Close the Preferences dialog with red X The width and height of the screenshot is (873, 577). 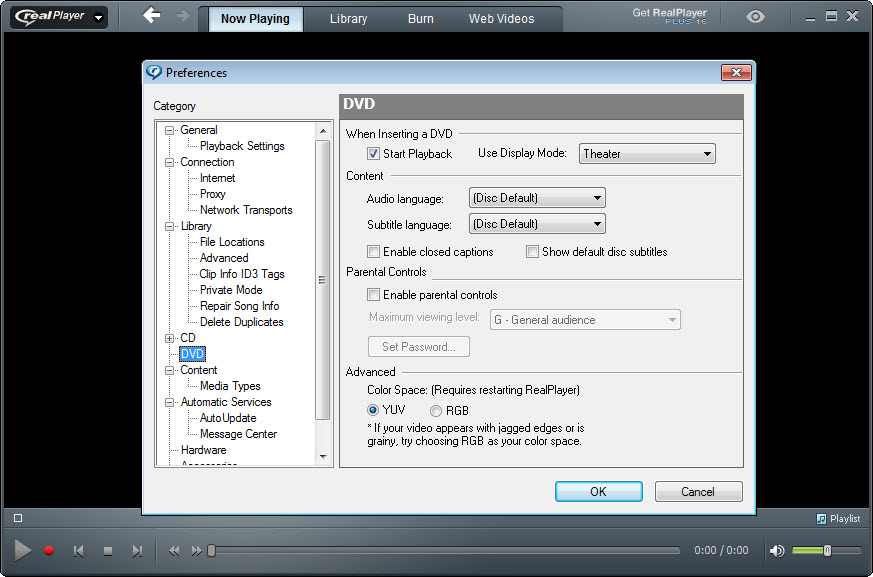click(x=736, y=72)
